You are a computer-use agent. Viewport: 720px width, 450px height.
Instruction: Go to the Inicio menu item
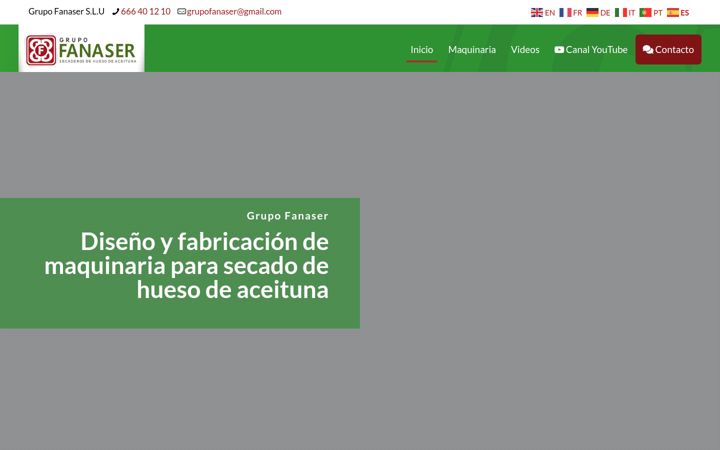(x=422, y=50)
